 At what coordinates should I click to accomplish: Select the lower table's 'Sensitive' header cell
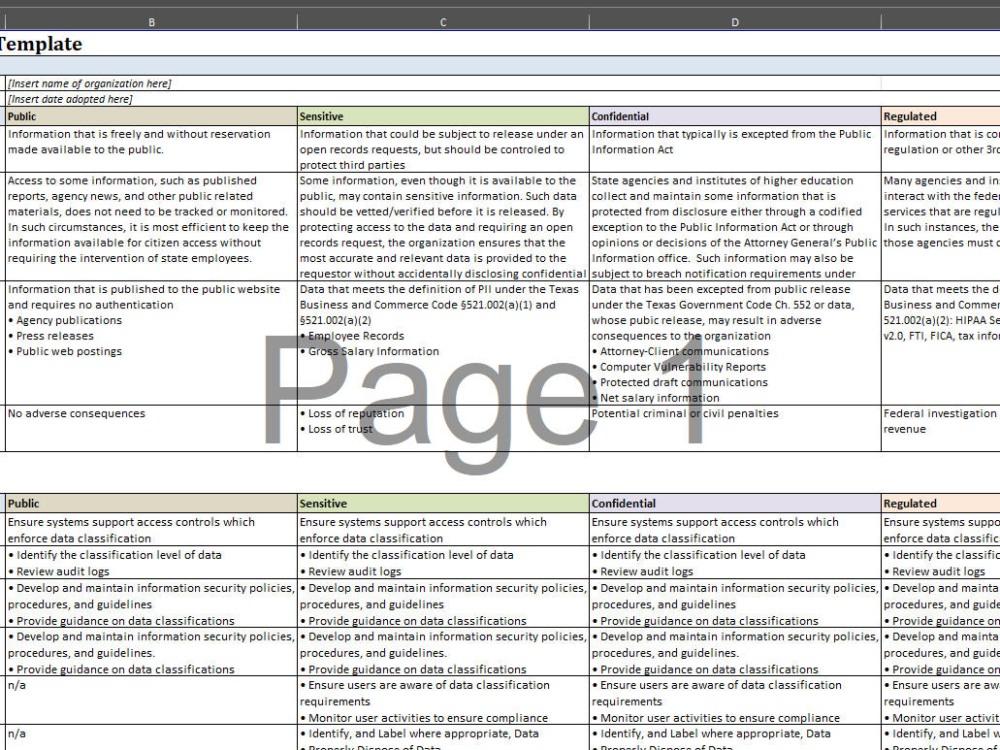tap(443, 503)
